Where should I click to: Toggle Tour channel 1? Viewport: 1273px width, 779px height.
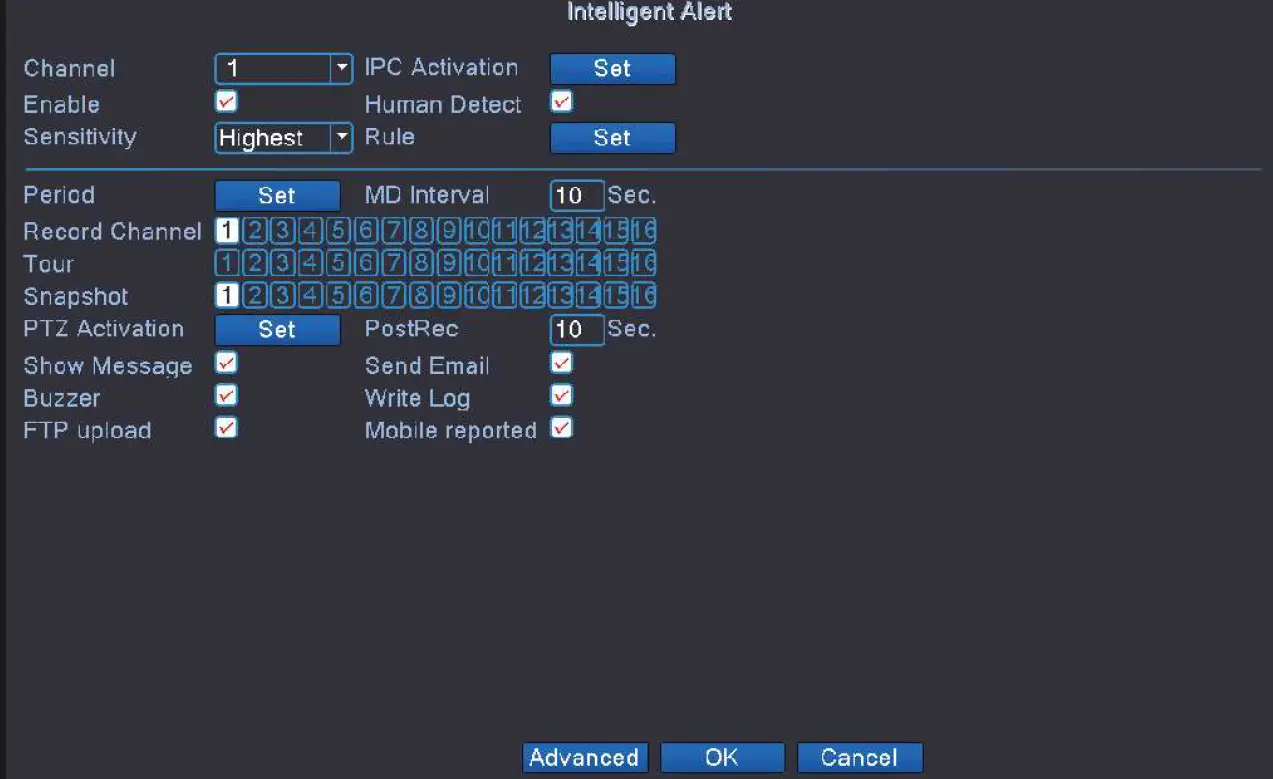click(x=227, y=264)
